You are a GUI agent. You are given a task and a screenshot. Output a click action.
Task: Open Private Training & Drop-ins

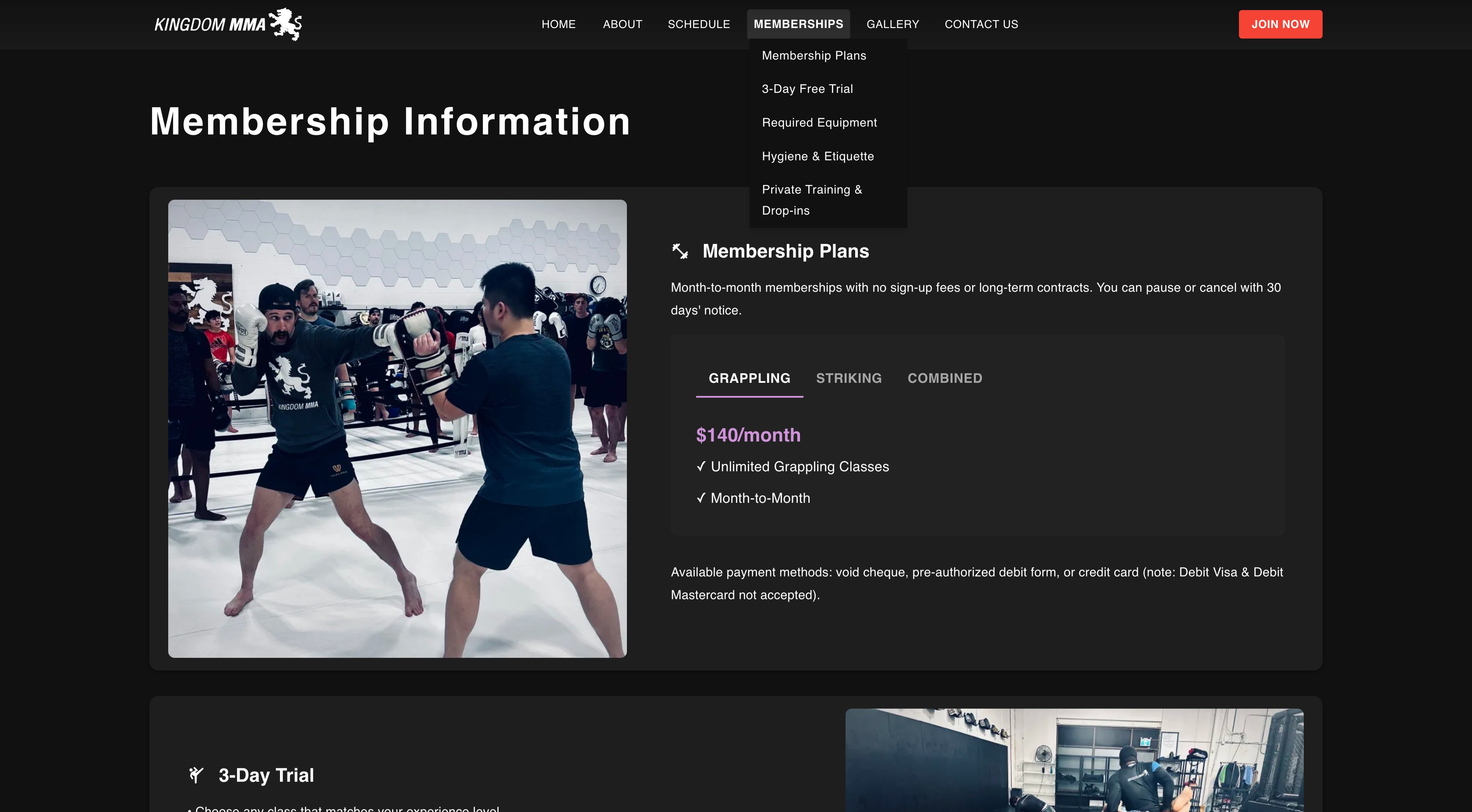[x=812, y=199]
